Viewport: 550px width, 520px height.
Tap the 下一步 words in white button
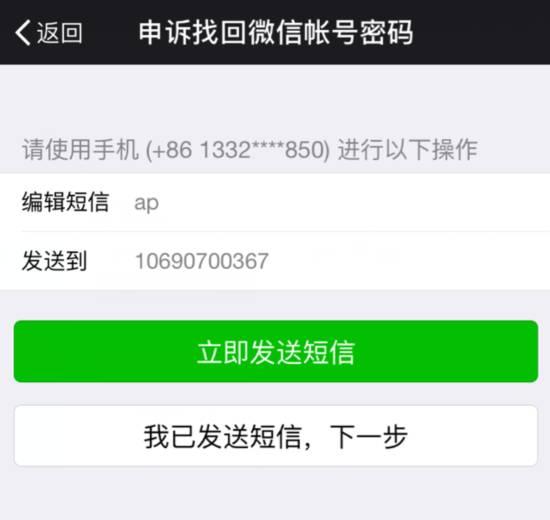(x=369, y=436)
